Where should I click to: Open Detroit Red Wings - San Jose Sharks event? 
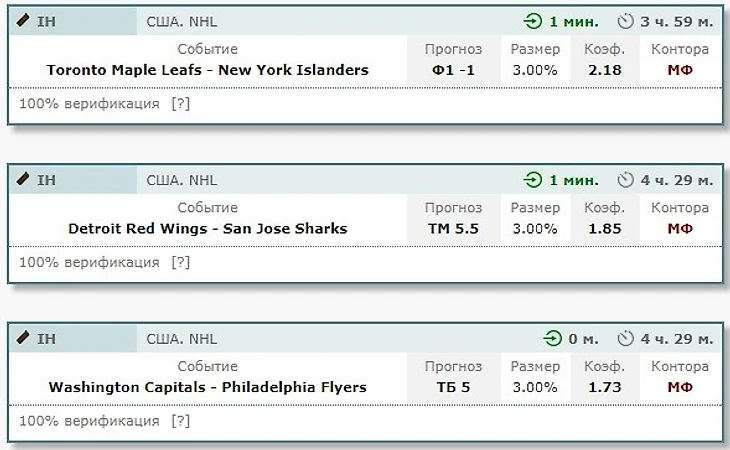tap(207, 228)
